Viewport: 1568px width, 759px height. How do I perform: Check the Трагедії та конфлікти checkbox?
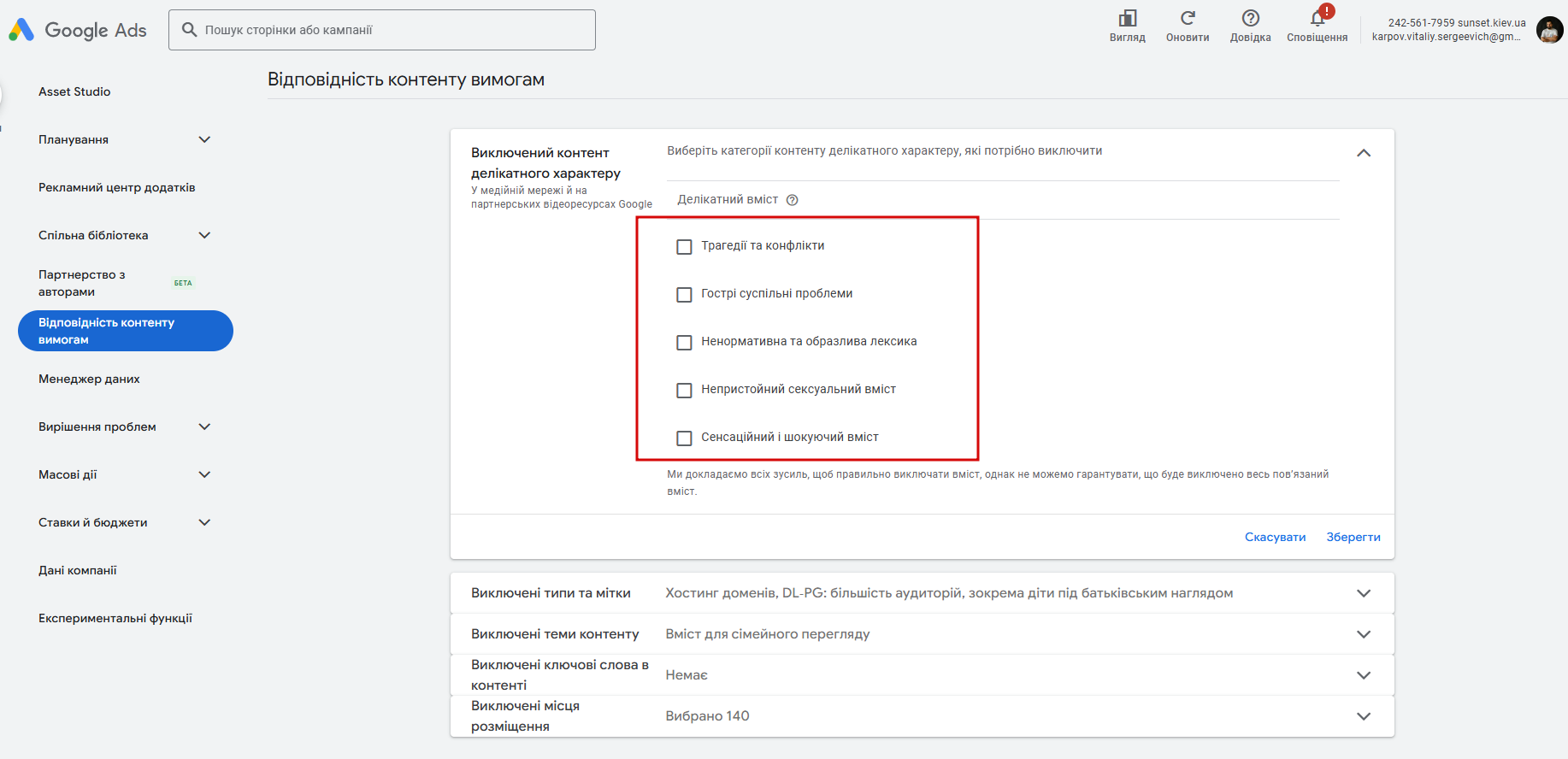[684, 247]
